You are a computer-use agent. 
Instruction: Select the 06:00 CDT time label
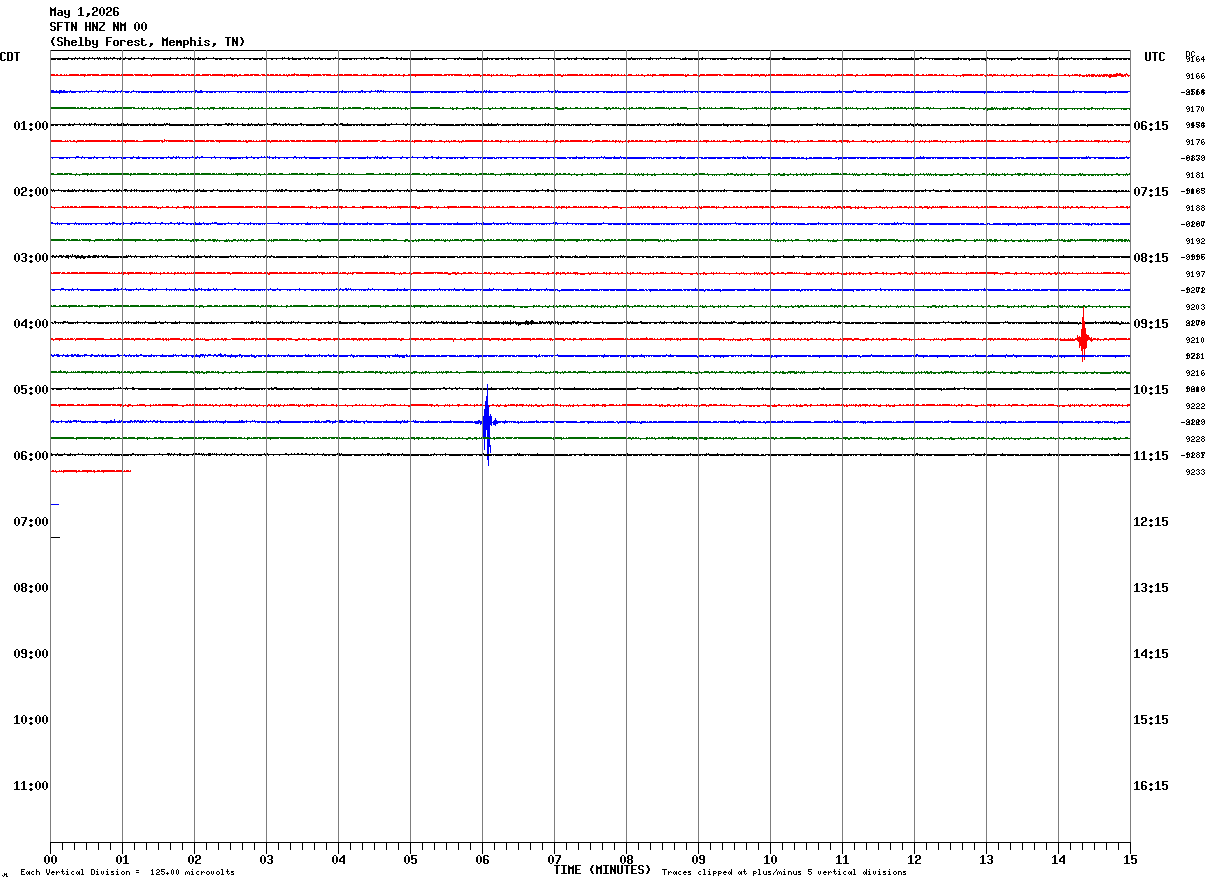coord(31,456)
